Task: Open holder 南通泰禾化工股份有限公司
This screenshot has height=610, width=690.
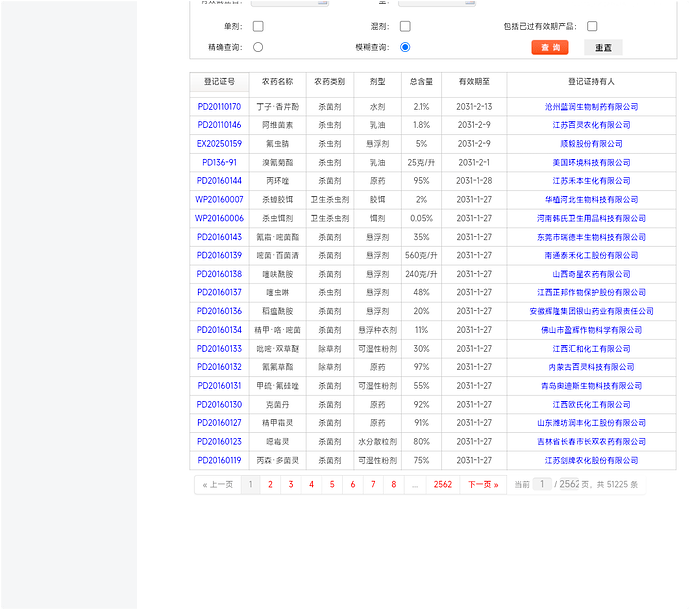Action: 591,256
